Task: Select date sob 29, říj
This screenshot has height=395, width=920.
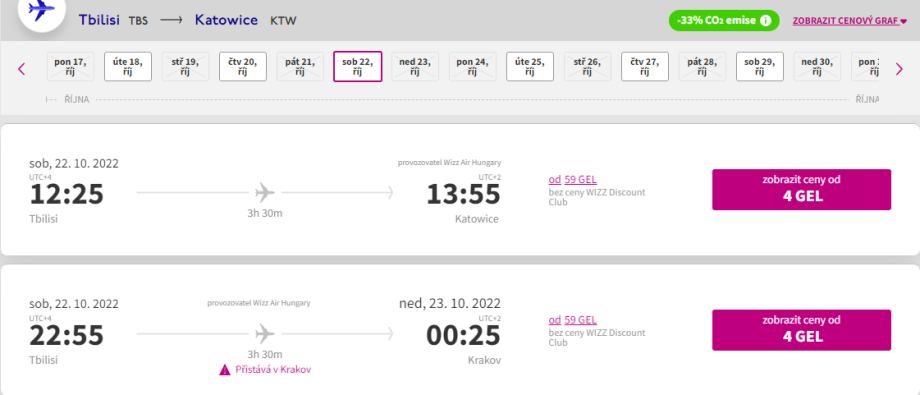Action: click(x=760, y=67)
